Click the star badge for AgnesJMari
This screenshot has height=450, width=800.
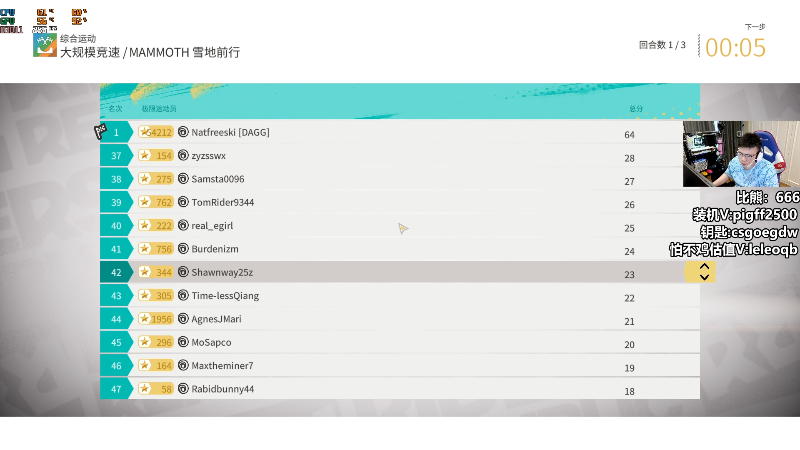pyautogui.click(x=156, y=319)
